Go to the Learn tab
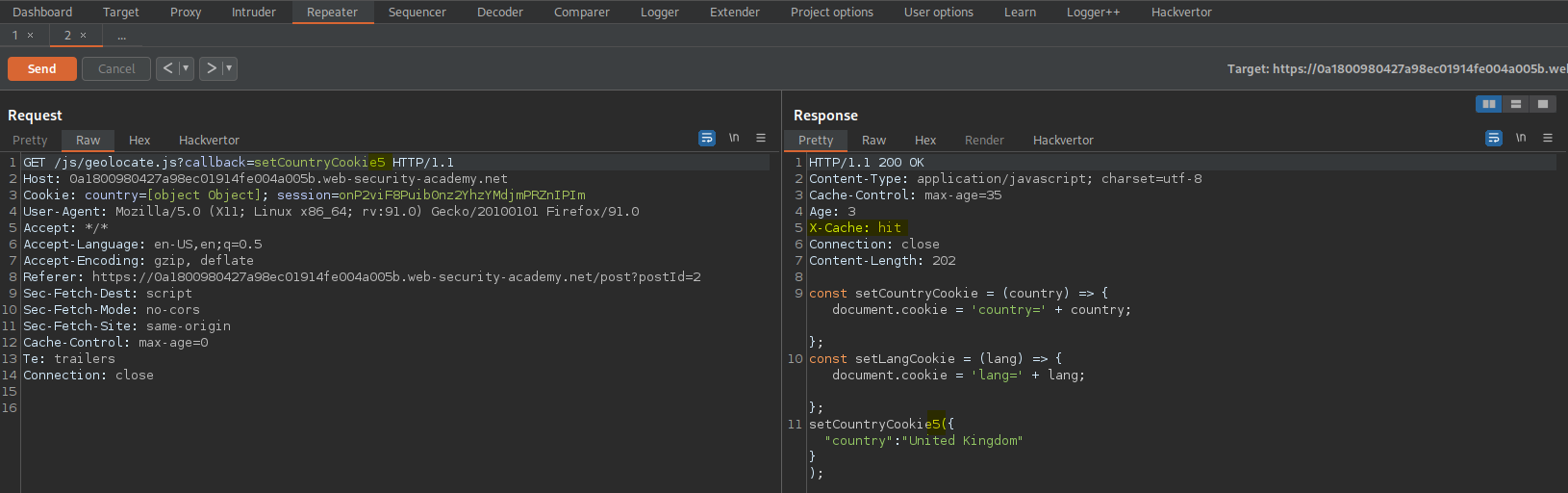This screenshot has height=493, width=1568. [1021, 13]
